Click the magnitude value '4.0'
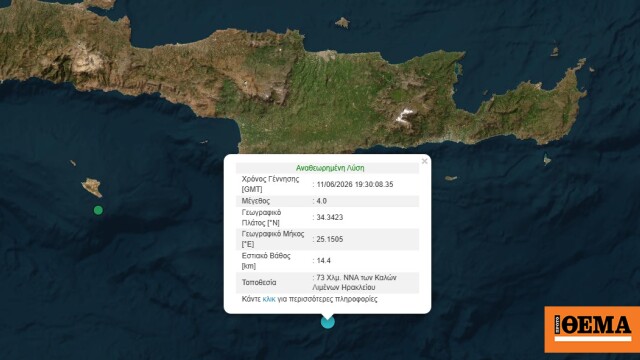This screenshot has height=360, width=640. pyautogui.click(x=321, y=201)
